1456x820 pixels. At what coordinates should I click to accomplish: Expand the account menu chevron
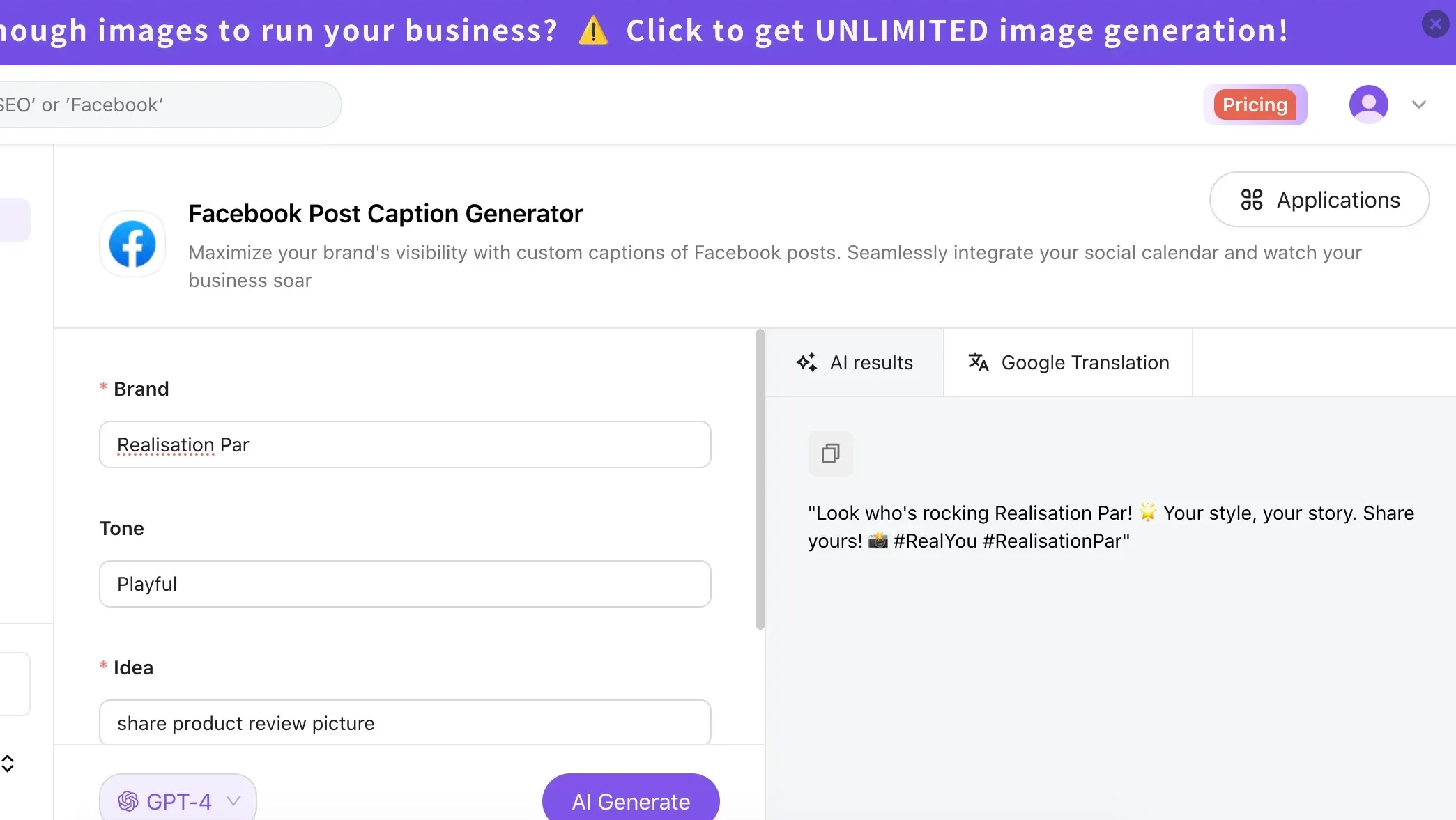tap(1418, 105)
